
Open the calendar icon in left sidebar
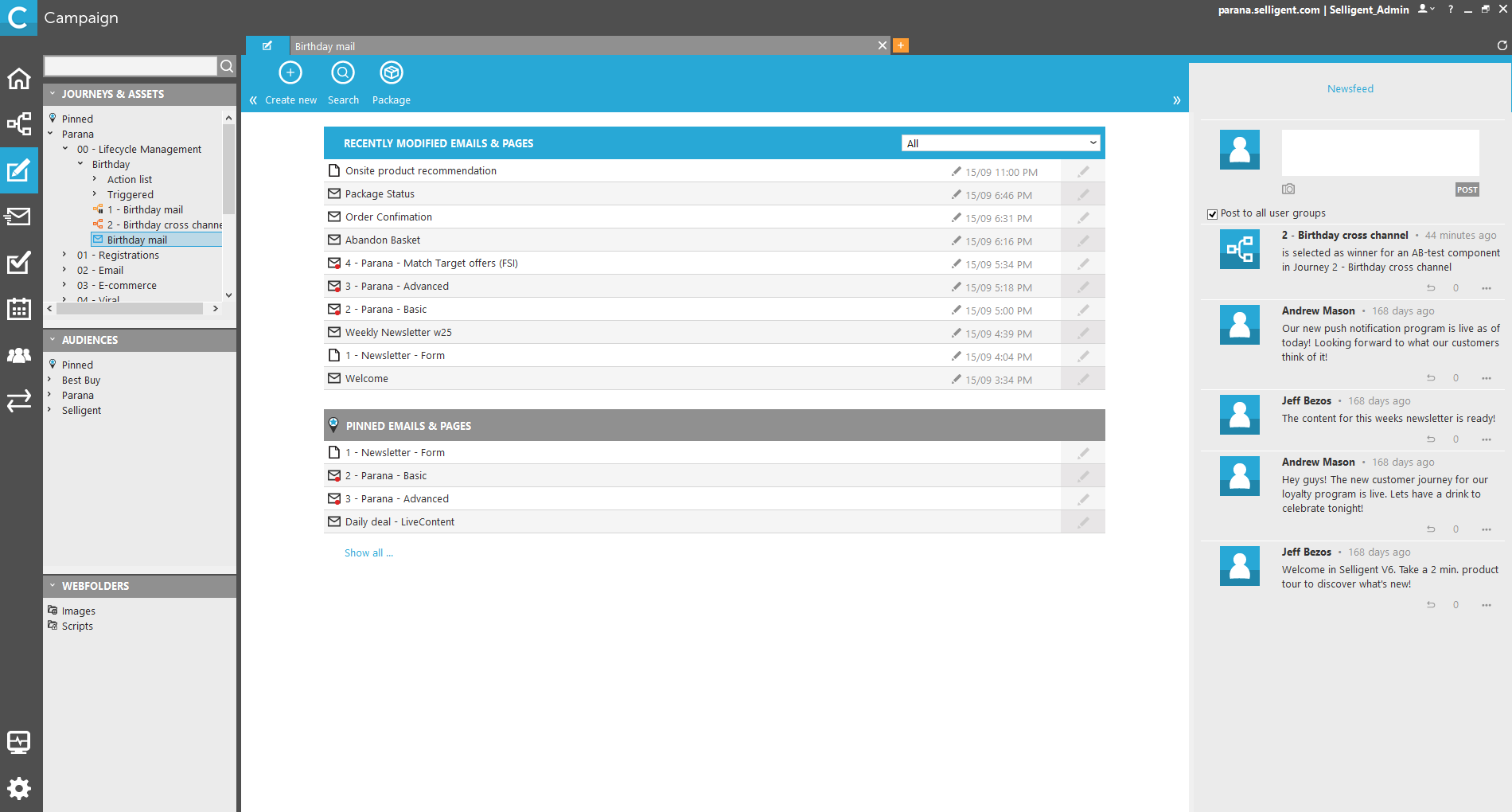(x=19, y=309)
